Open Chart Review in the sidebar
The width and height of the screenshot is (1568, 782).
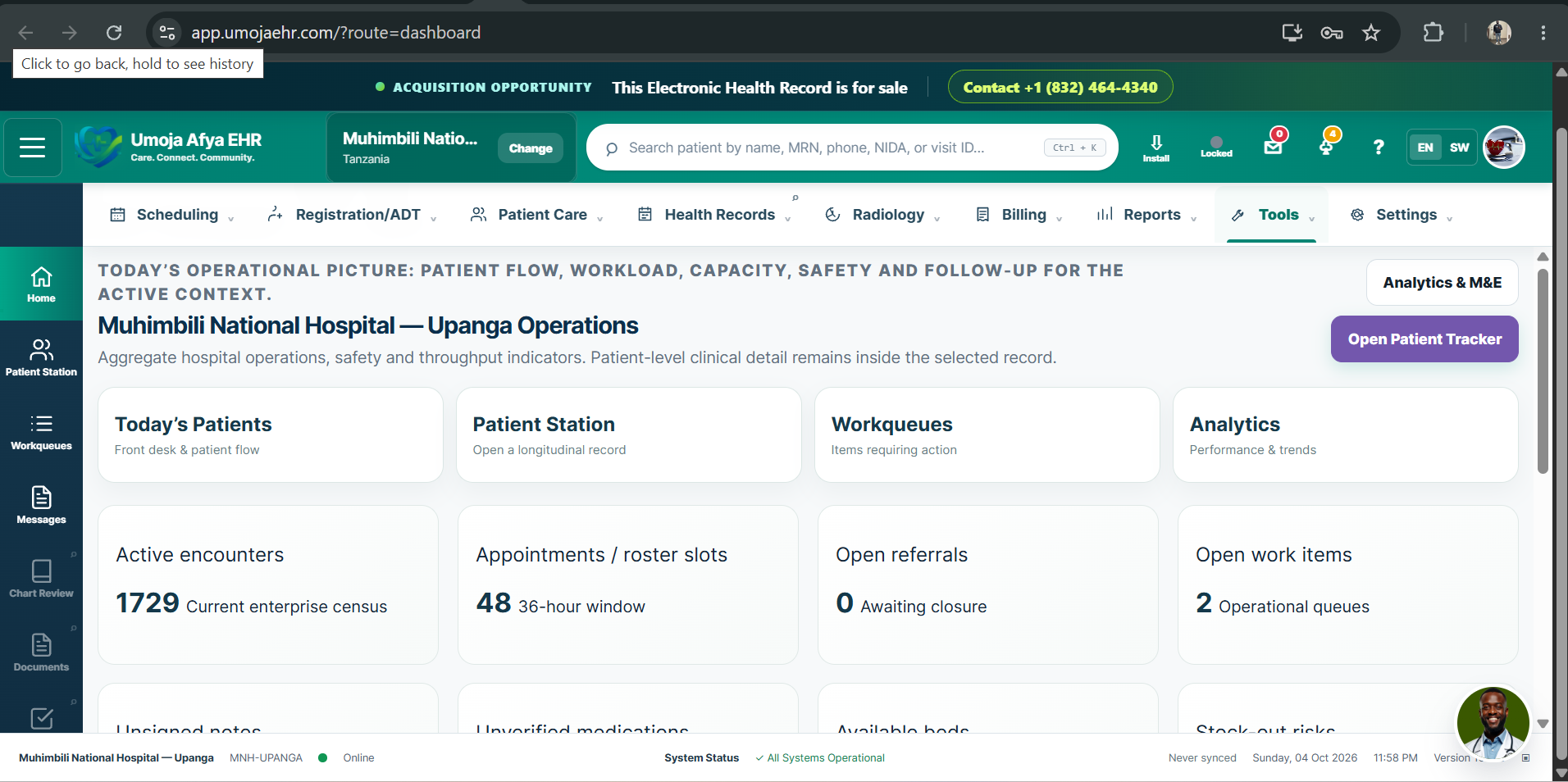pos(41,580)
